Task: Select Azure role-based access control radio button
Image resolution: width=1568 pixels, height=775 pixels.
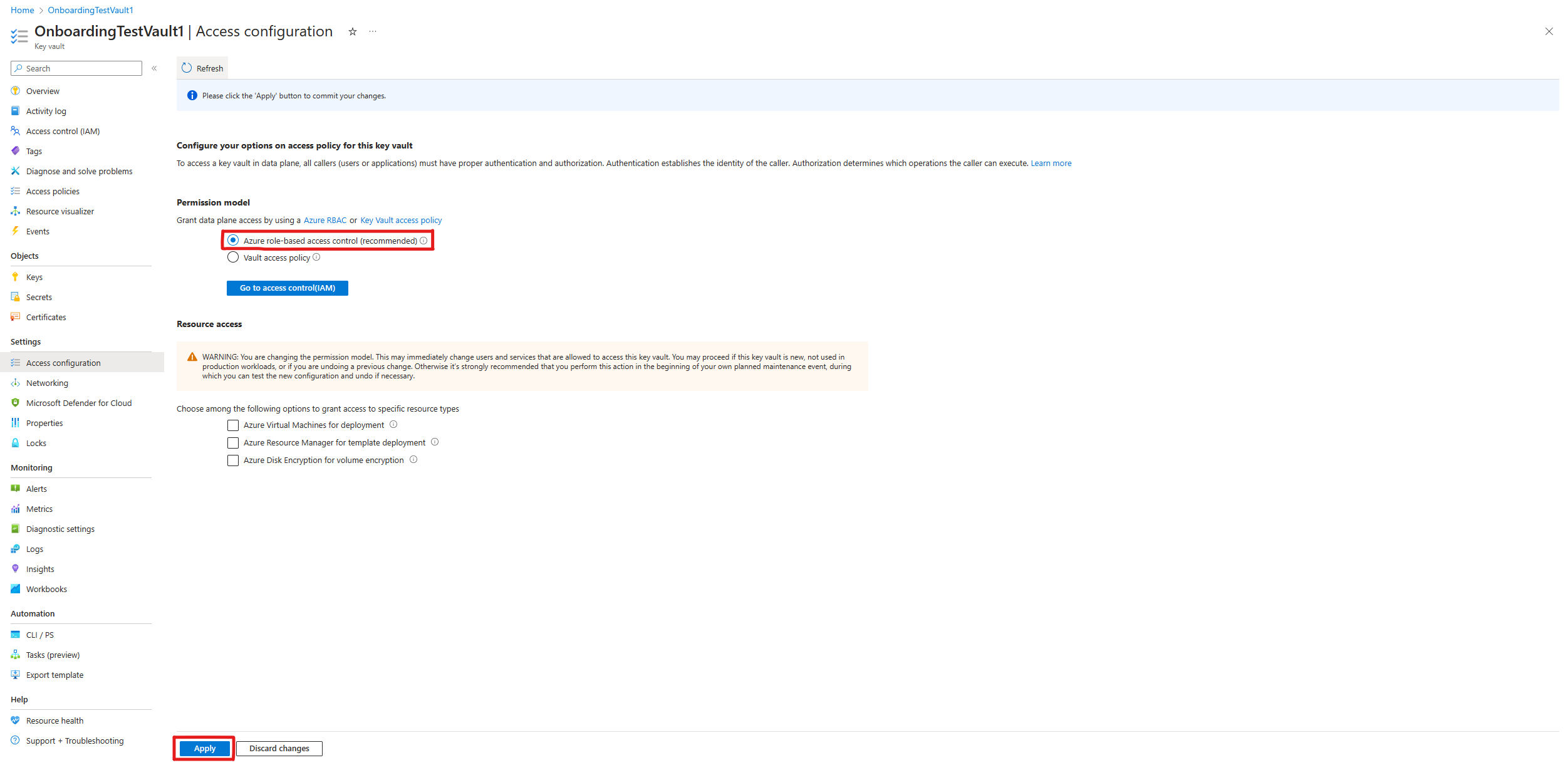Action: pyautogui.click(x=232, y=240)
